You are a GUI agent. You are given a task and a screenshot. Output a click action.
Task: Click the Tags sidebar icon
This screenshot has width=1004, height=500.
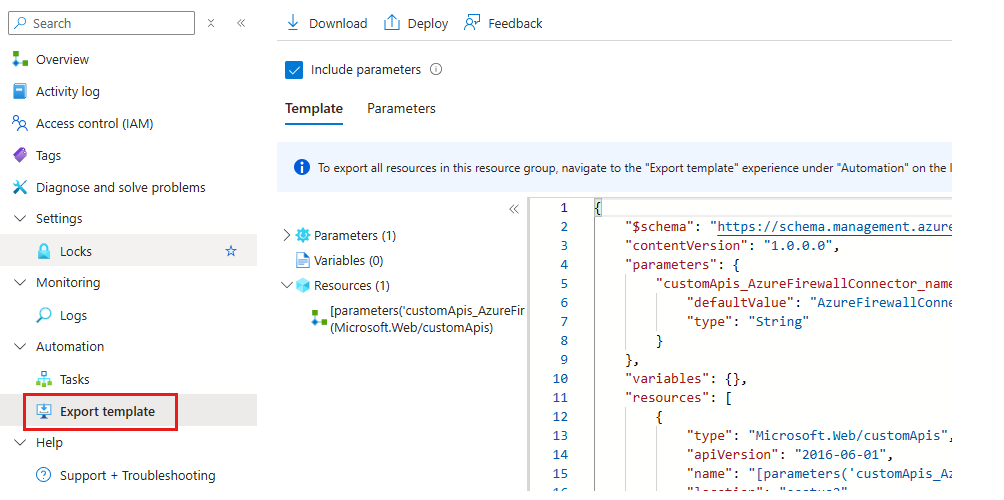point(20,156)
